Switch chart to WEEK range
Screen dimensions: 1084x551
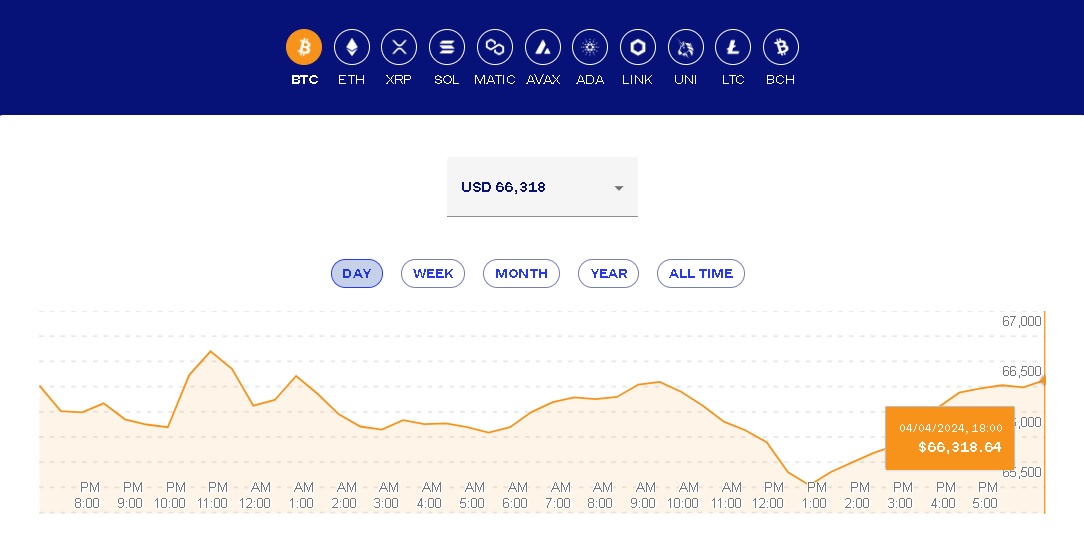click(x=433, y=273)
